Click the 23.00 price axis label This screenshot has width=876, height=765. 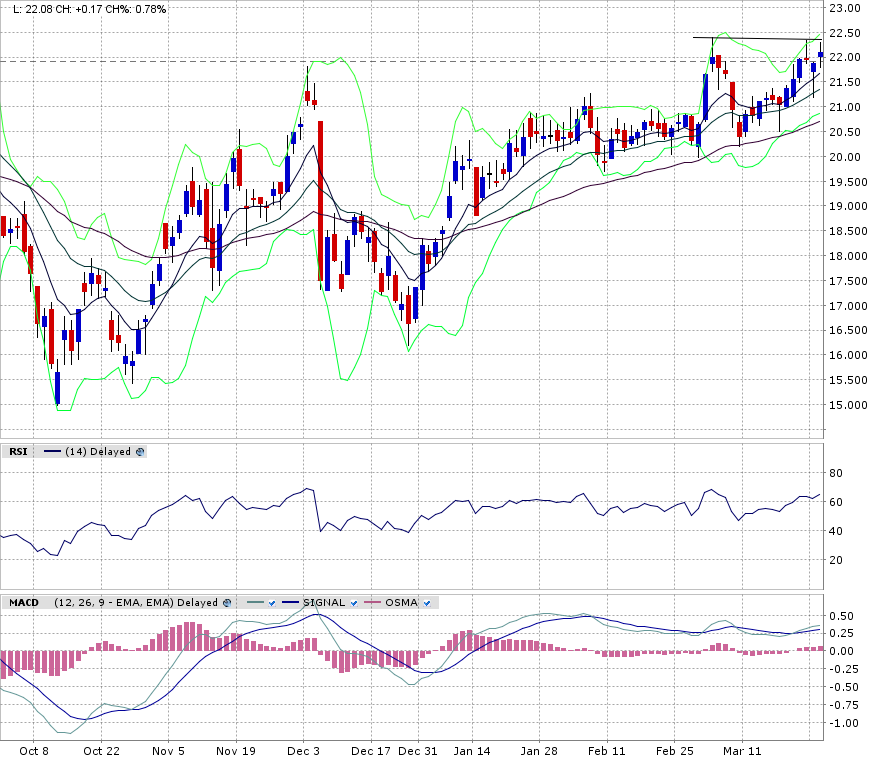(845, 8)
